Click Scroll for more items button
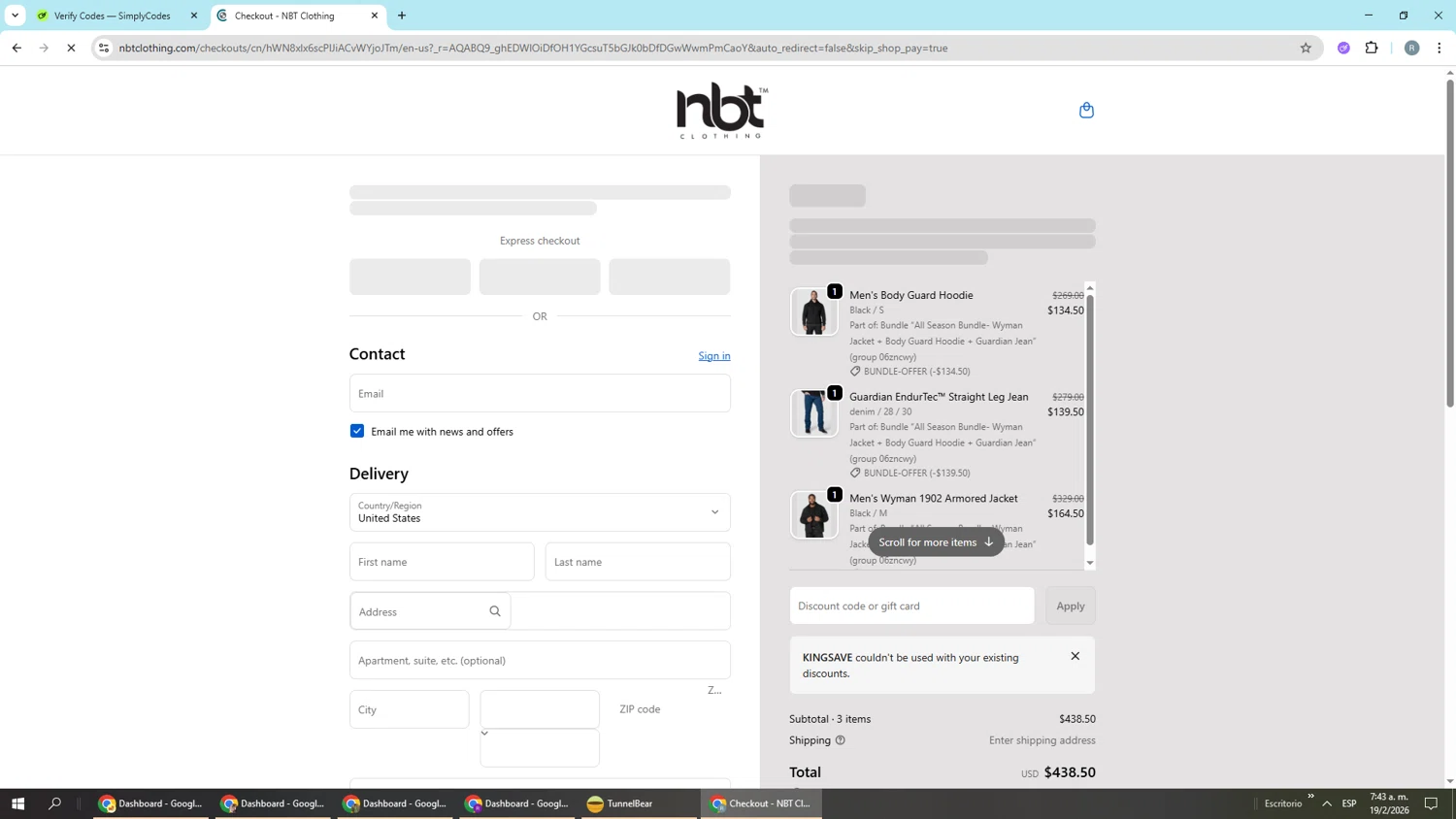1456x819 pixels. click(936, 542)
